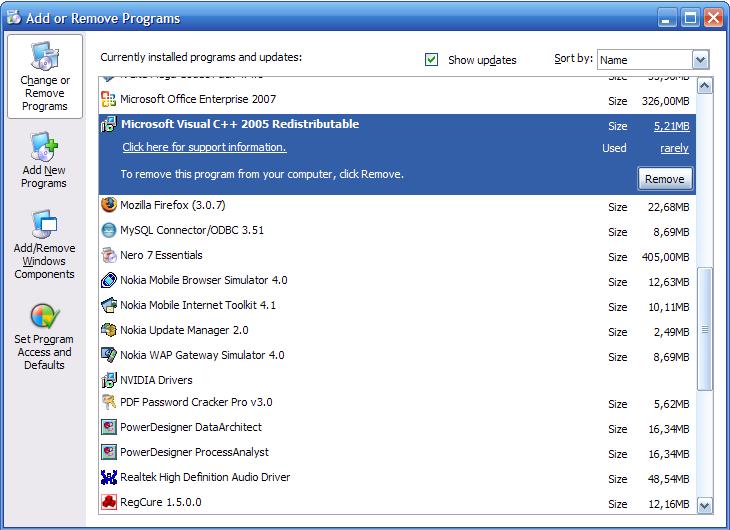The image size is (730, 530).
Task: Select PDF Password Cracker Pro icon
Action: tap(108, 402)
